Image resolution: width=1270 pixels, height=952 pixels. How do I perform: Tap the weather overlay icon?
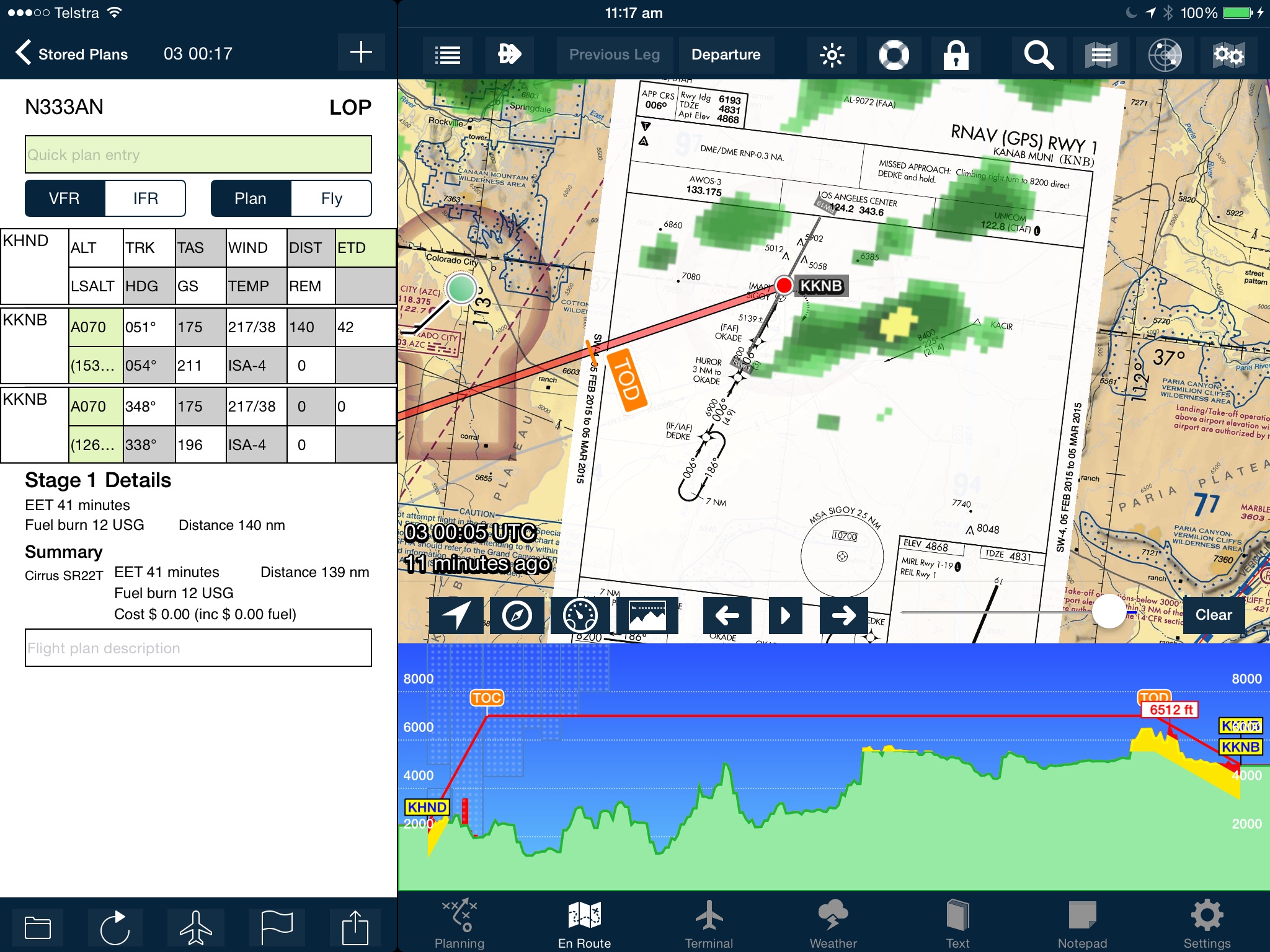click(1164, 54)
